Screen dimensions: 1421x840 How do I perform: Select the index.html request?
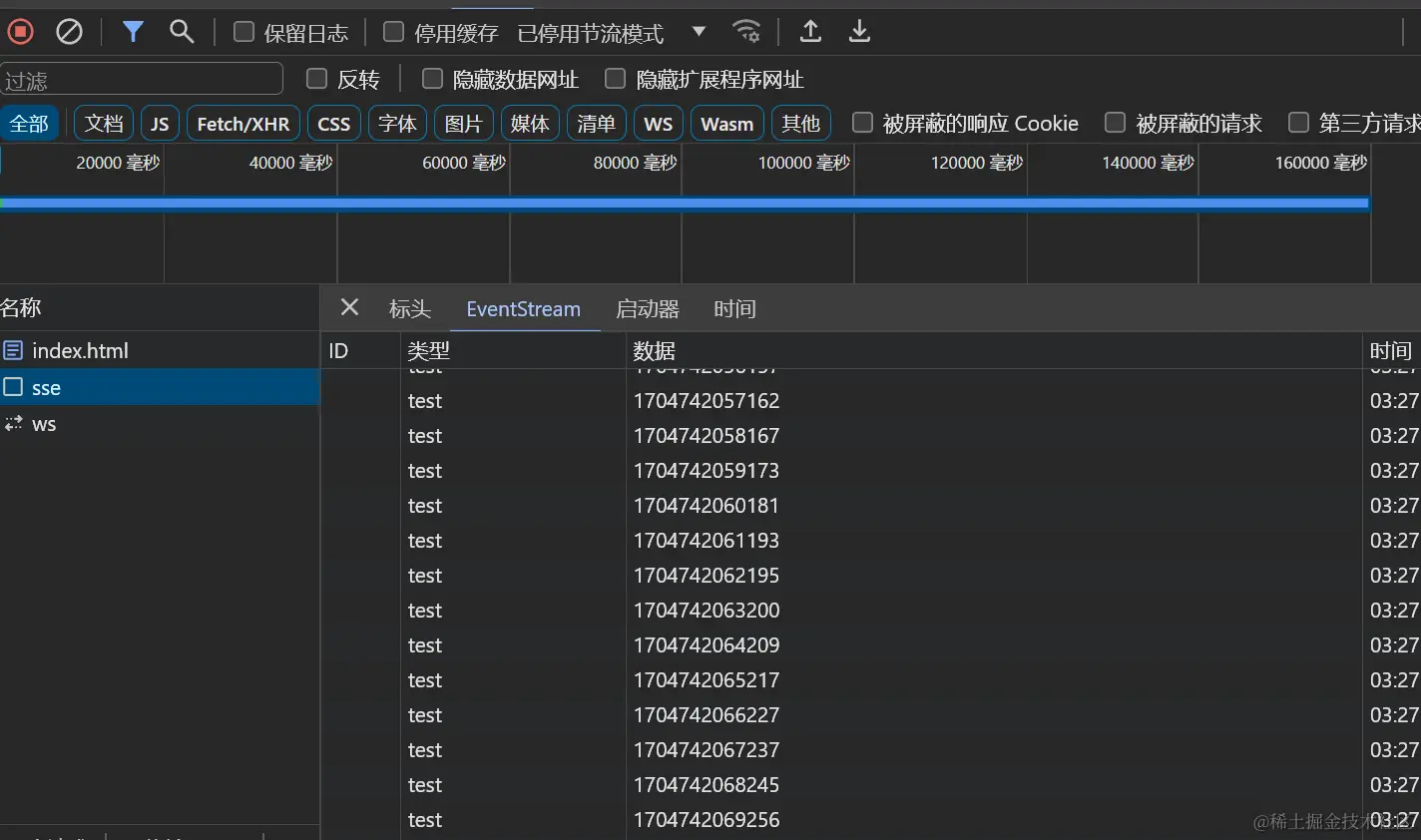coord(80,351)
